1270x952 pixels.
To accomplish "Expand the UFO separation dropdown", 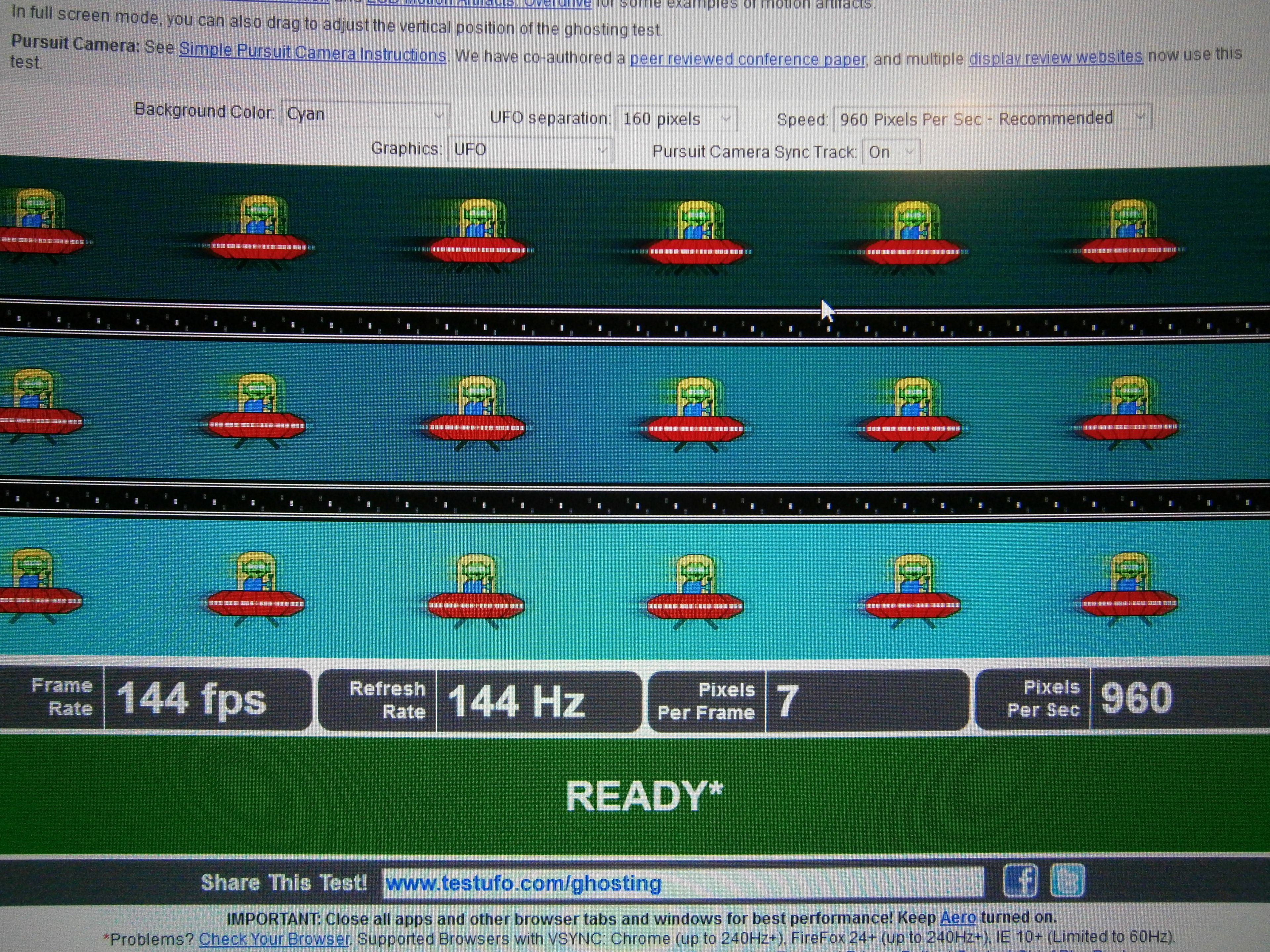I will 676,119.
